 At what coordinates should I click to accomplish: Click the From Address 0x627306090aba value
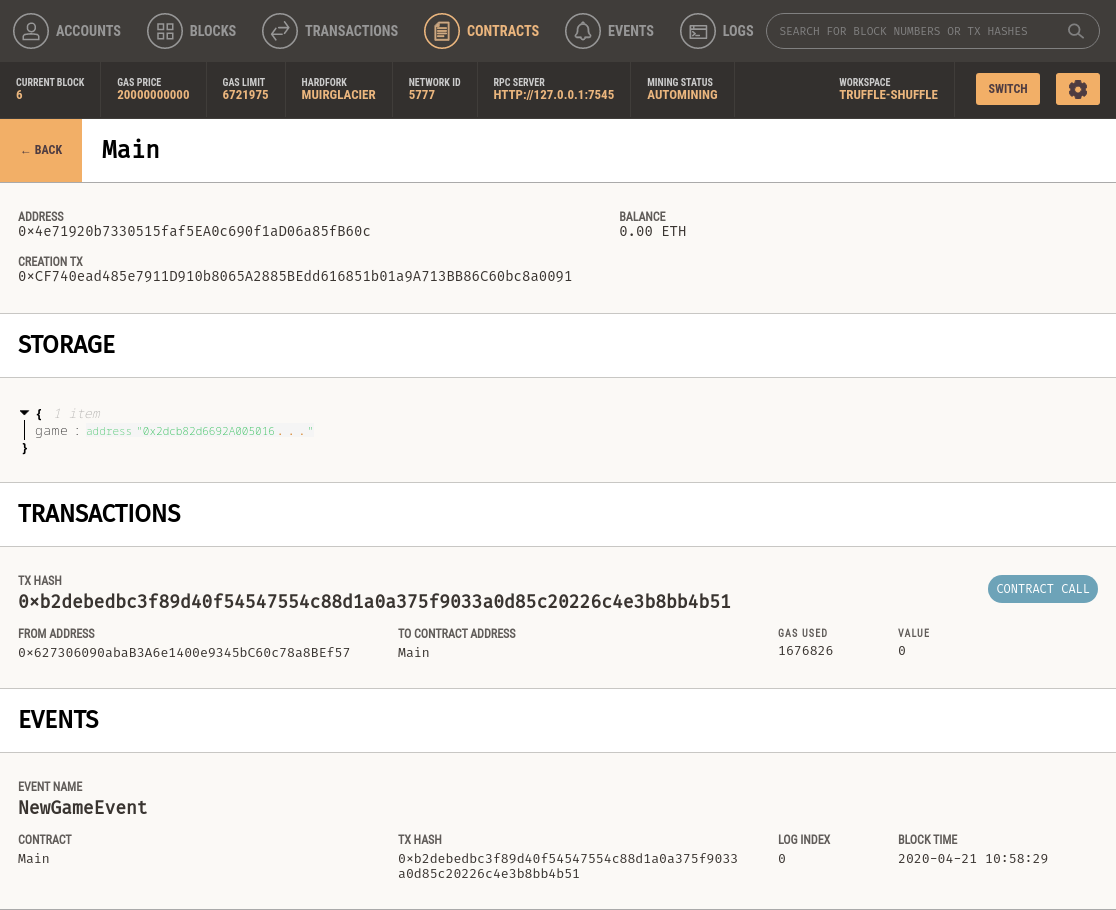[184, 652]
